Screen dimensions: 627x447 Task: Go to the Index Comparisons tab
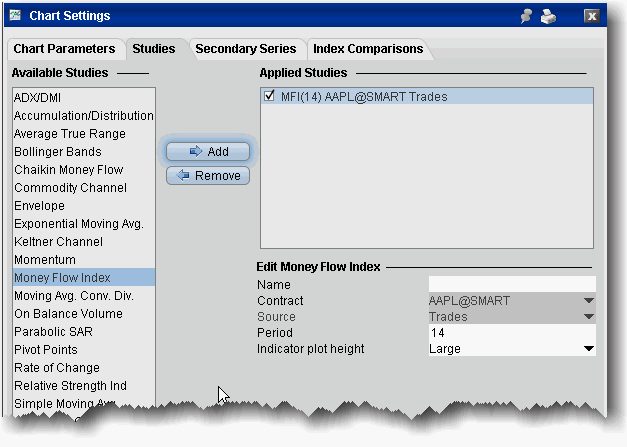tap(368, 49)
